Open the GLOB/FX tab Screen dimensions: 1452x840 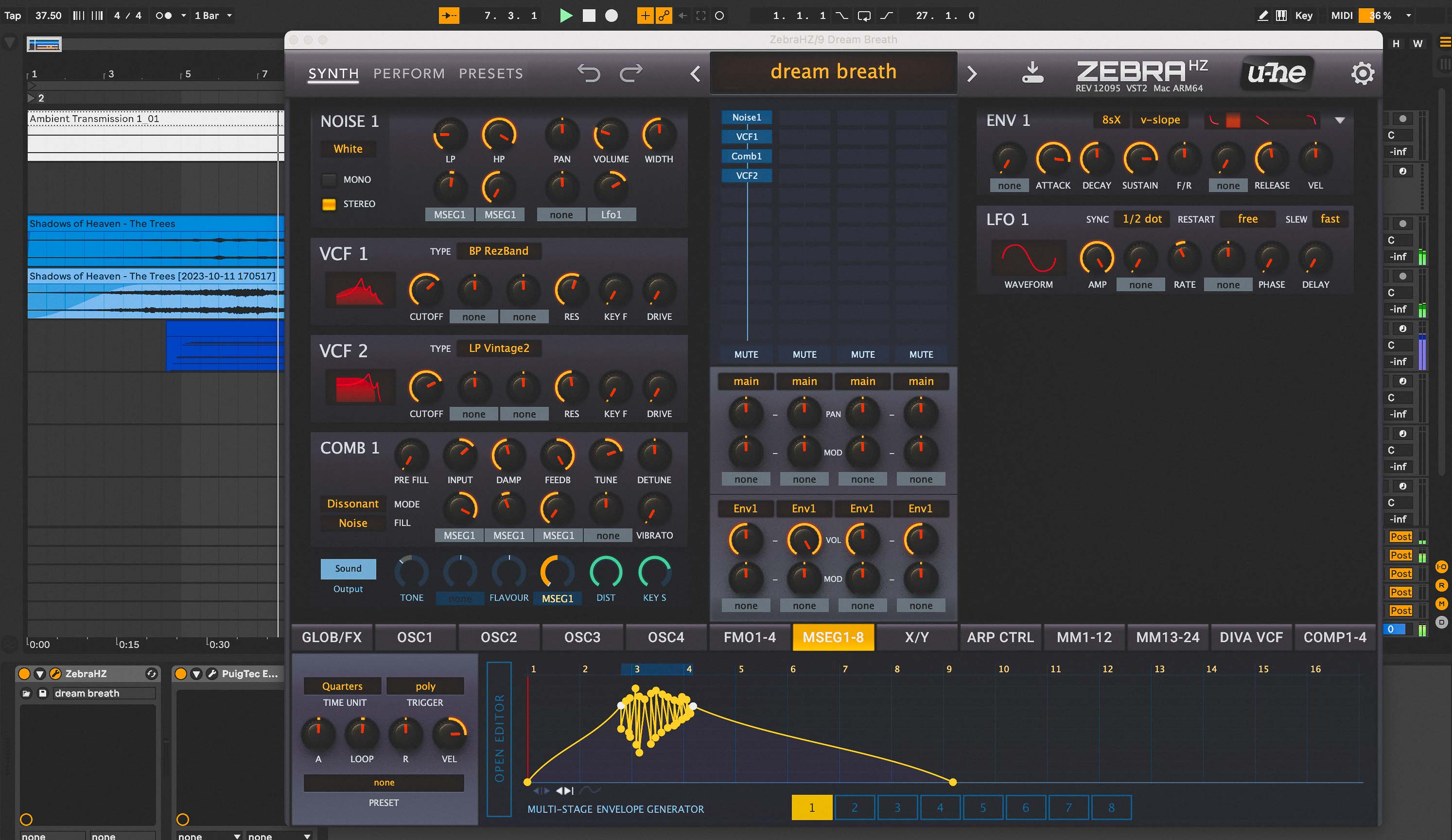332,637
